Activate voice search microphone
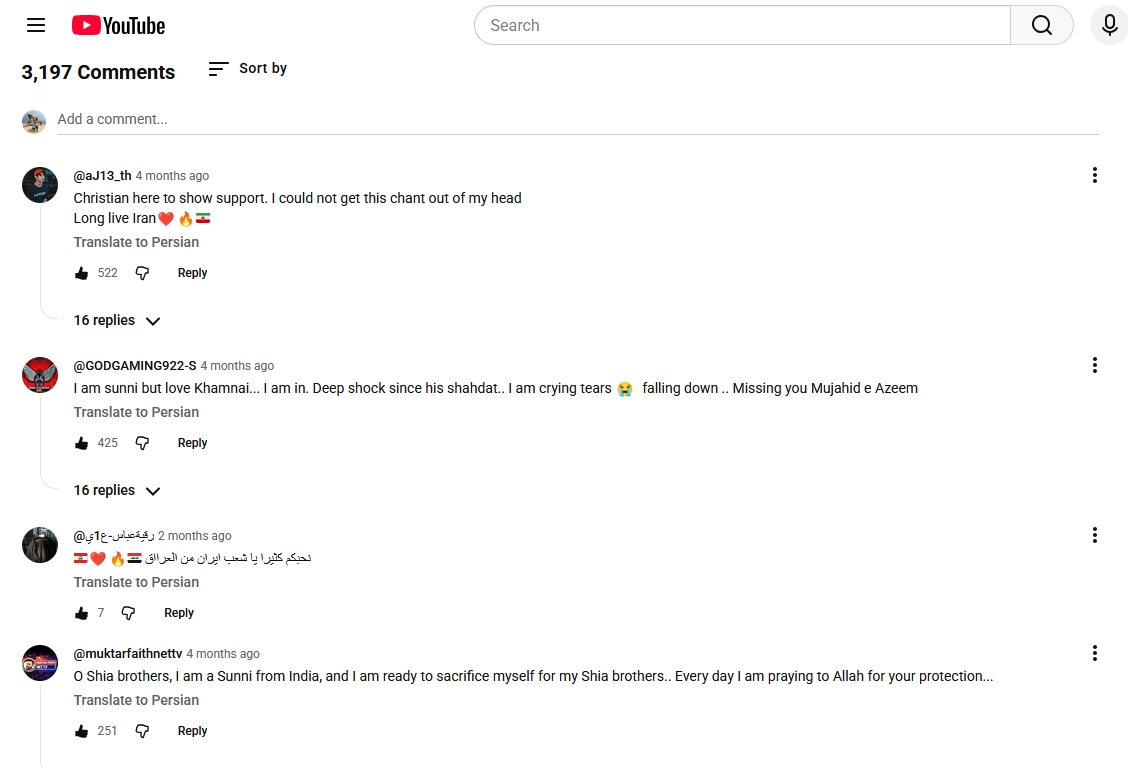Screen dimensions: 1128x768 tap(1109, 25)
